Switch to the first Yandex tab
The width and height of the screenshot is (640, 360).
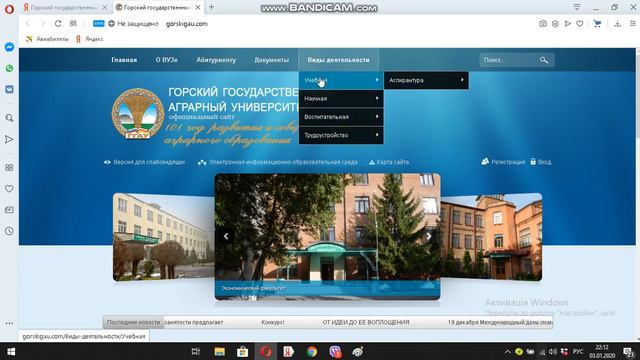pos(64,7)
